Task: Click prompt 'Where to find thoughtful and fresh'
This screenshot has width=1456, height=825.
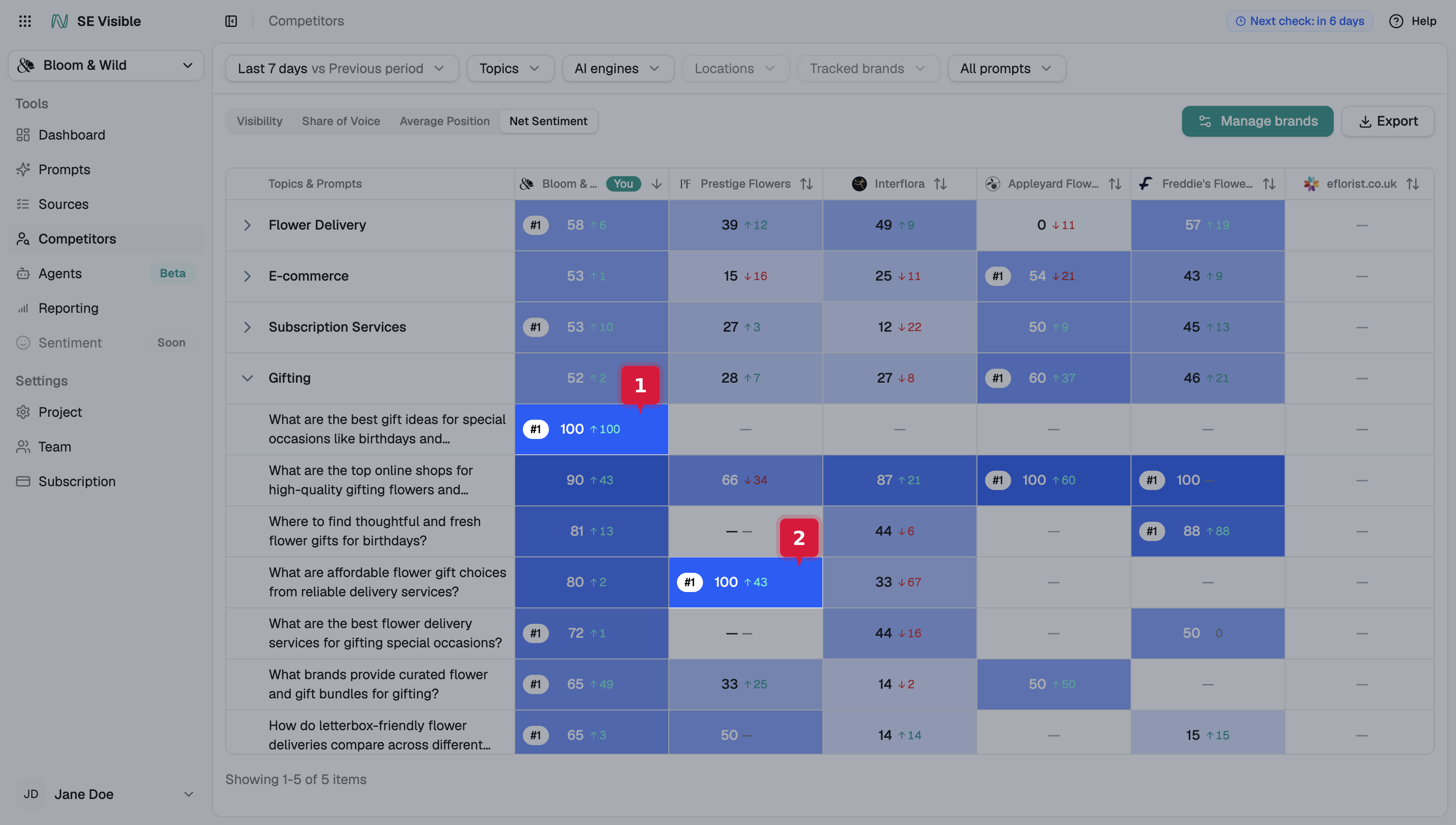Action: coord(375,531)
